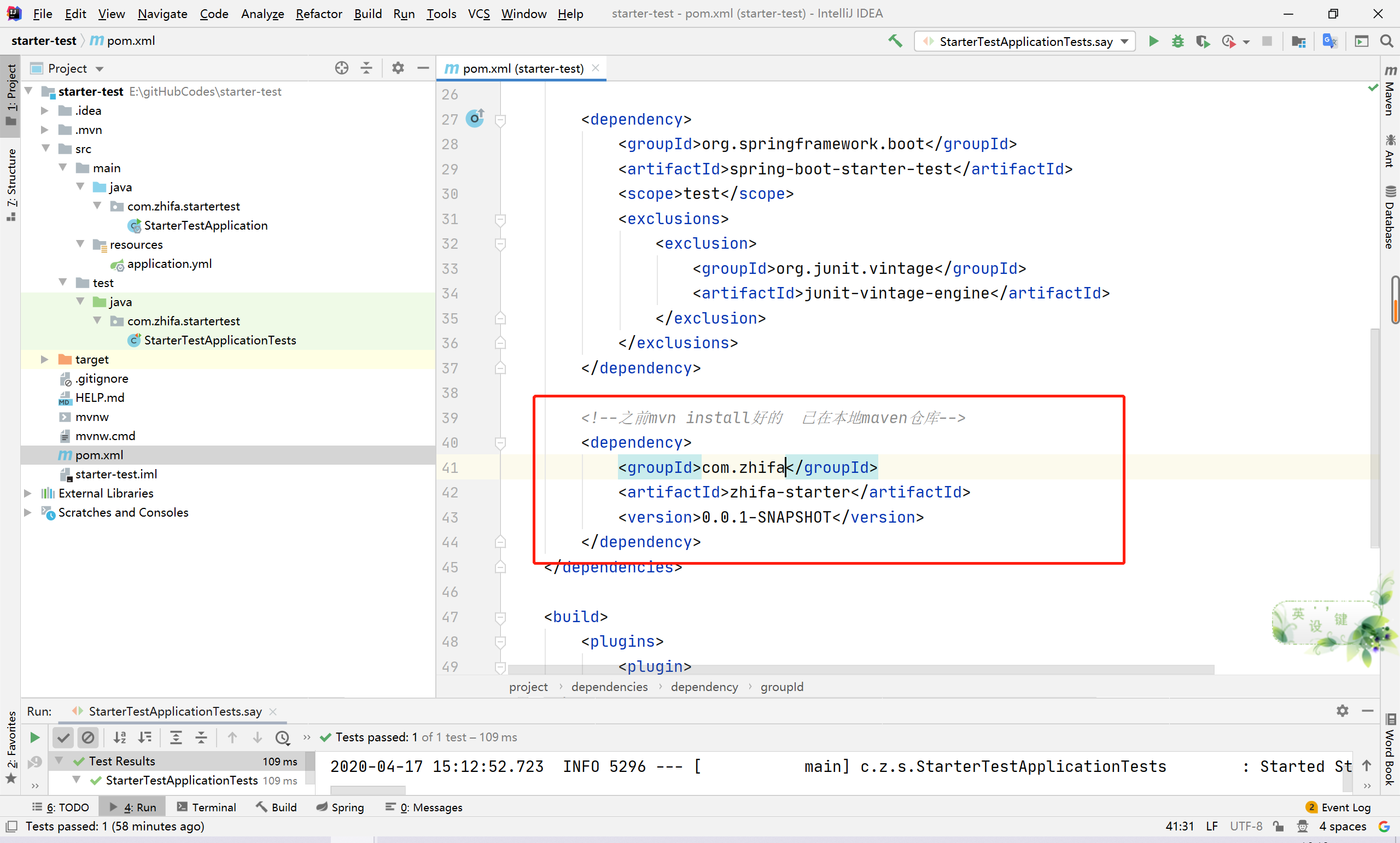Image resolution: width=1400 pixels, height=843 pixels.
Task: Click the editor horizontal scrollbar
Action: click(860, 670)
